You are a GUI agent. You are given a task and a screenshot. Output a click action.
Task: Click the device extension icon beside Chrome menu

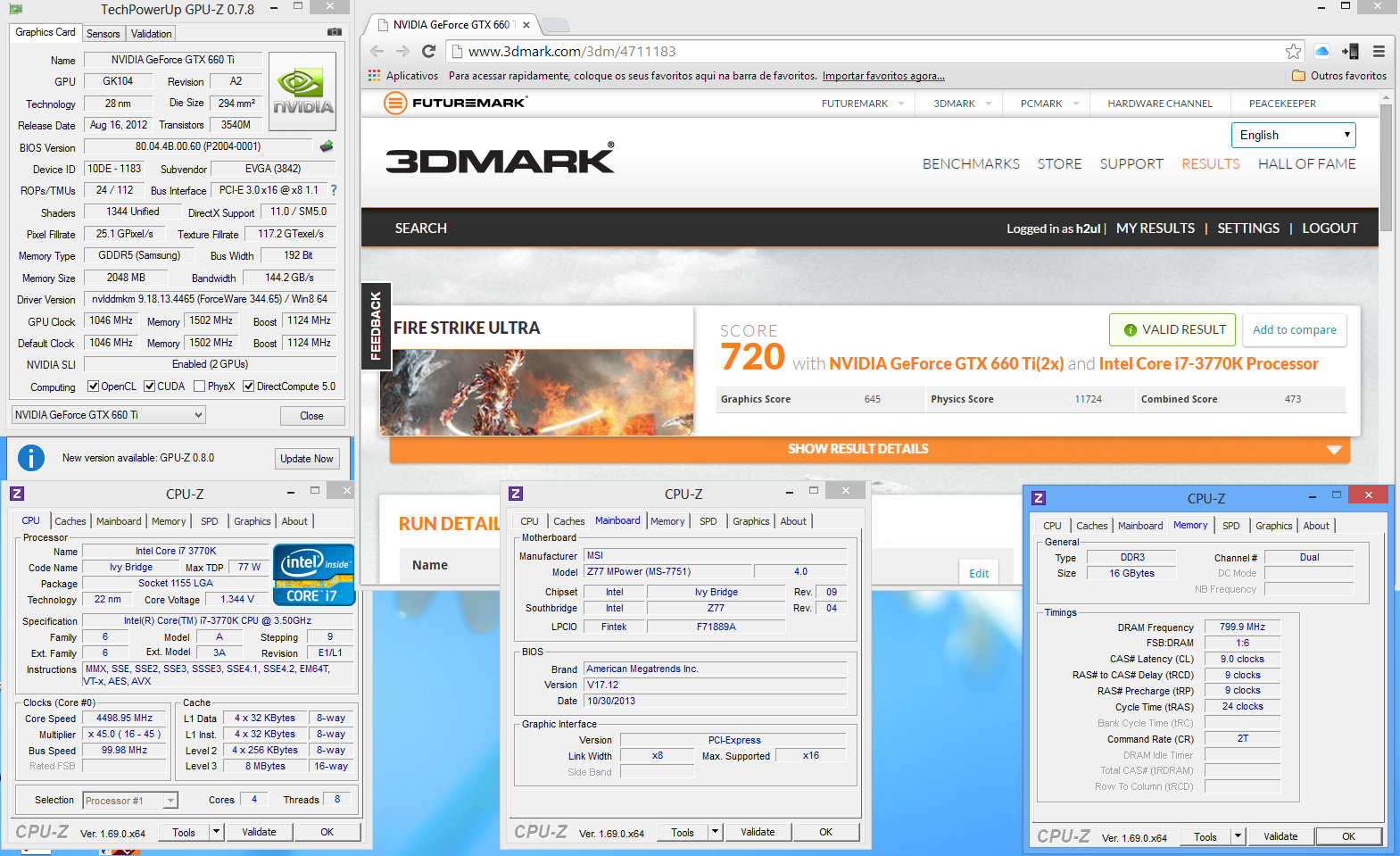click(x=1350, y=51)
